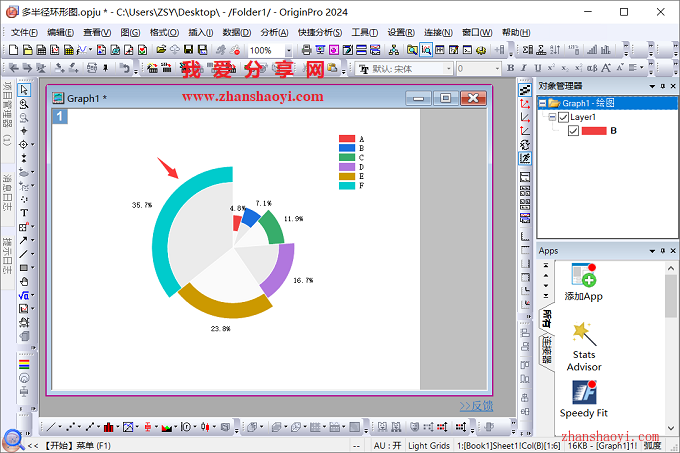Pin the Object Manager panel
The image size is (680, 453).
663,86
